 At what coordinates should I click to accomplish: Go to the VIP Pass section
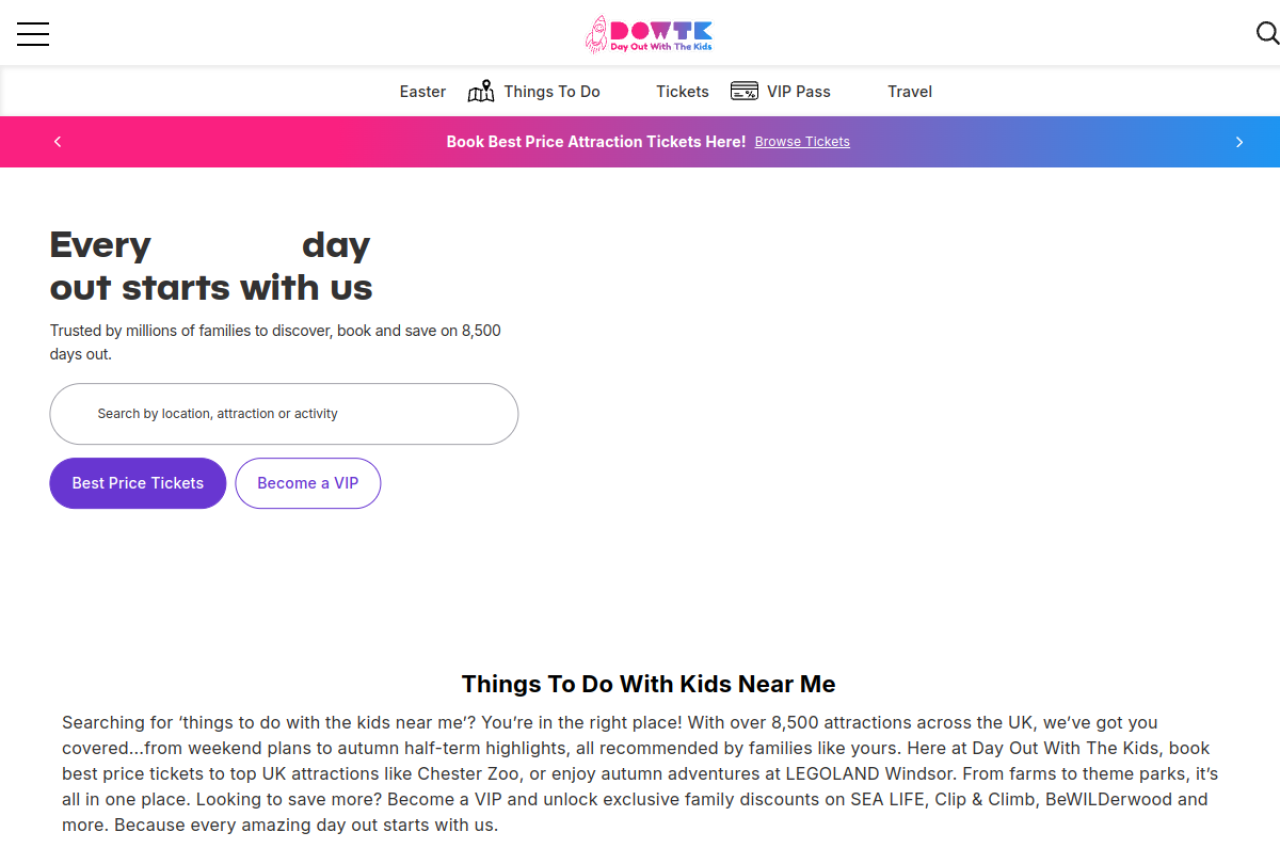(x=798, y=92)
